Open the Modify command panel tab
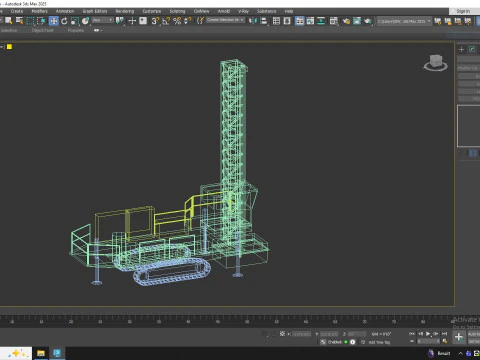This screenshot has width=480, height=360. coord(472,49)
